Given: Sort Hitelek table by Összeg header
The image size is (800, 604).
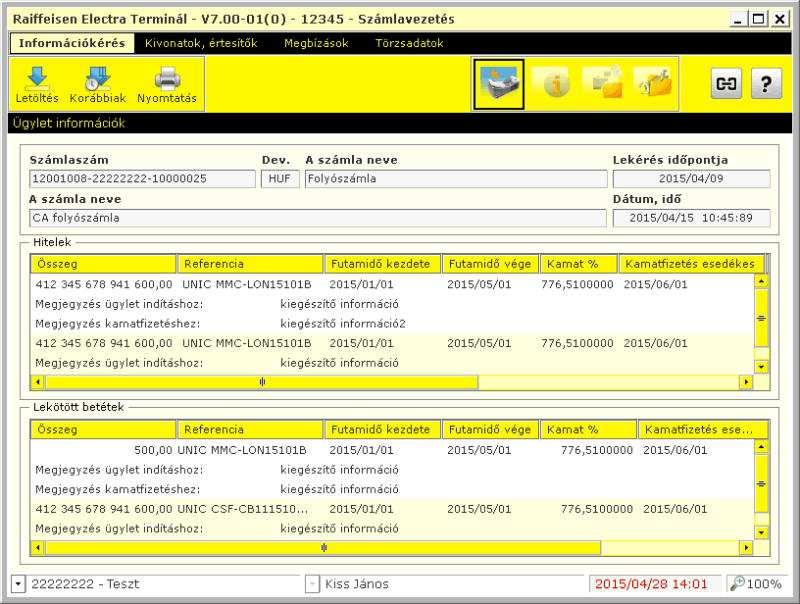Looking at the screenshot, I should 103,264.
